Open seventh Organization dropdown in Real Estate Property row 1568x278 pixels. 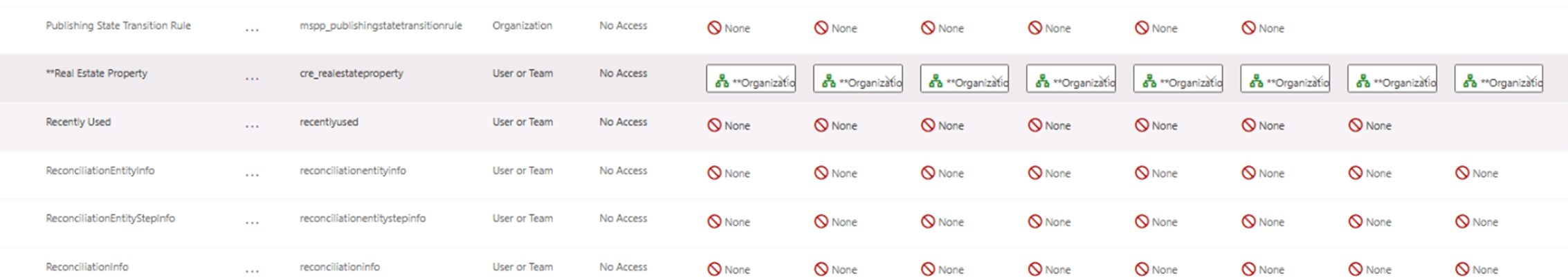tap(1392, 79)
